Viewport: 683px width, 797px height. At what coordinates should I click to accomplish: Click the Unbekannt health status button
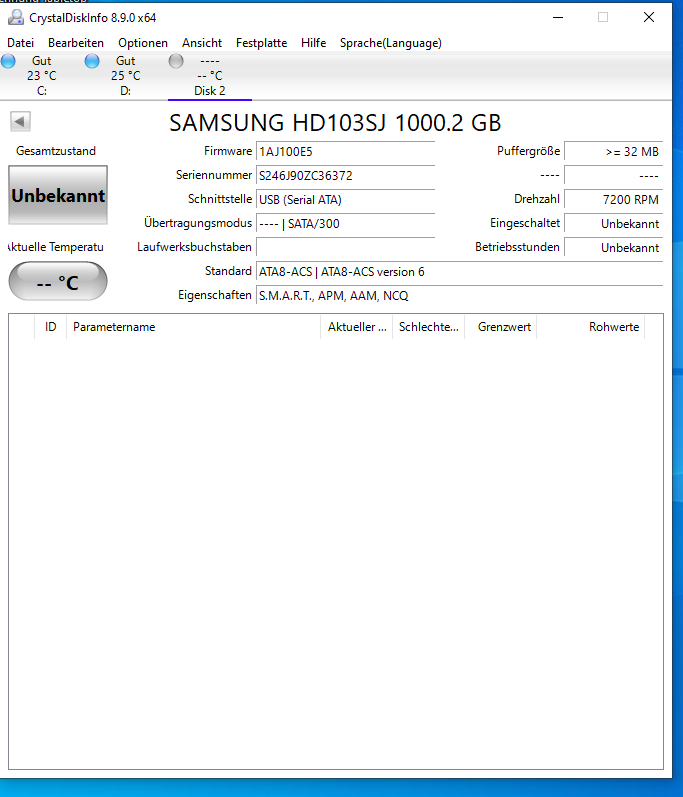click(x=58, y=195)
